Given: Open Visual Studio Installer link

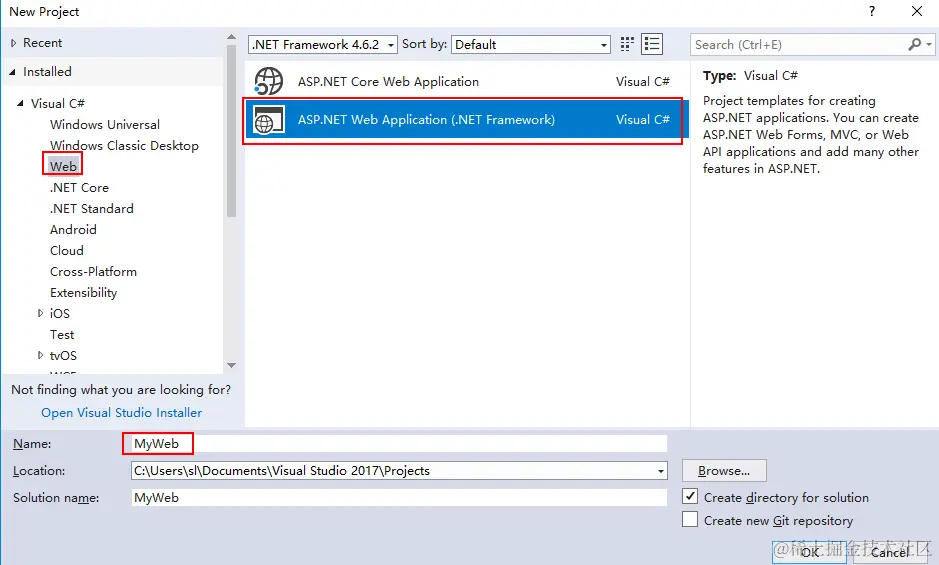Looking at the screenshot, I should tap(122, 413).
